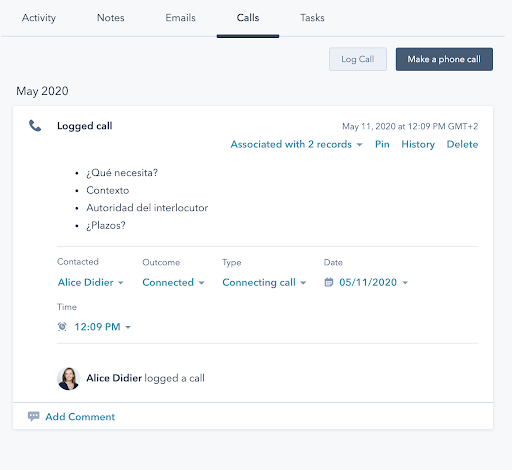View the call History link
The width and height of the screenshot is (512, 470).
pyautogui.click(x=418, y=144)
